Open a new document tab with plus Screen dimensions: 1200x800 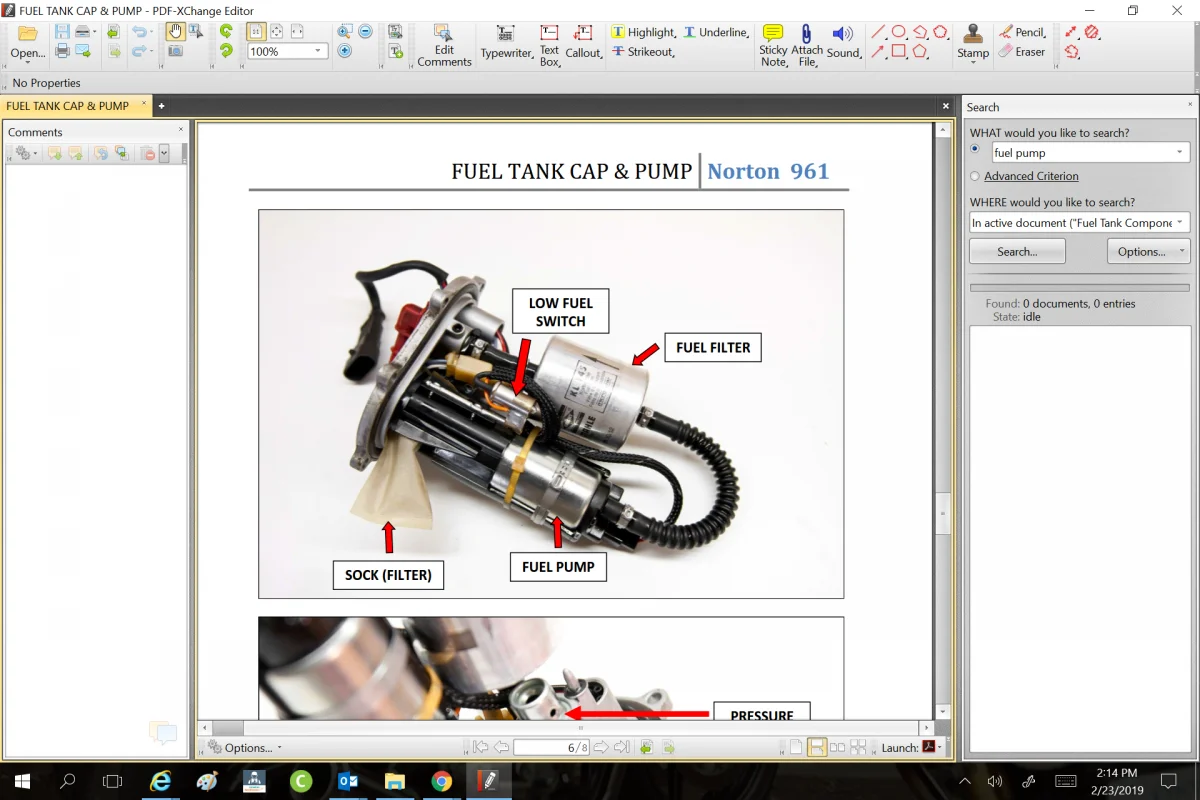click(161, 106)
